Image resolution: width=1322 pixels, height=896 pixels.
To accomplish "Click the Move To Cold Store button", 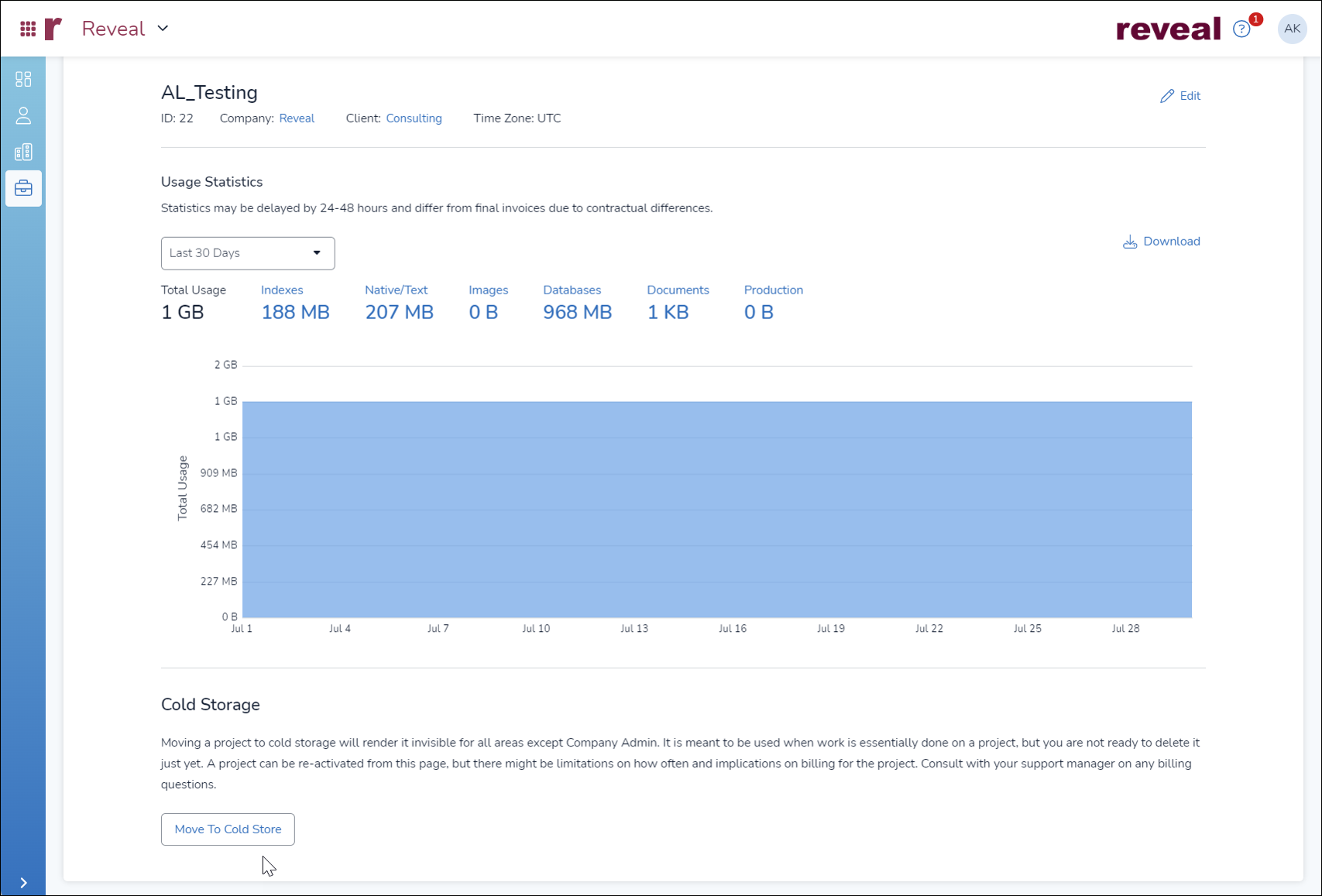I will point(228,829).
